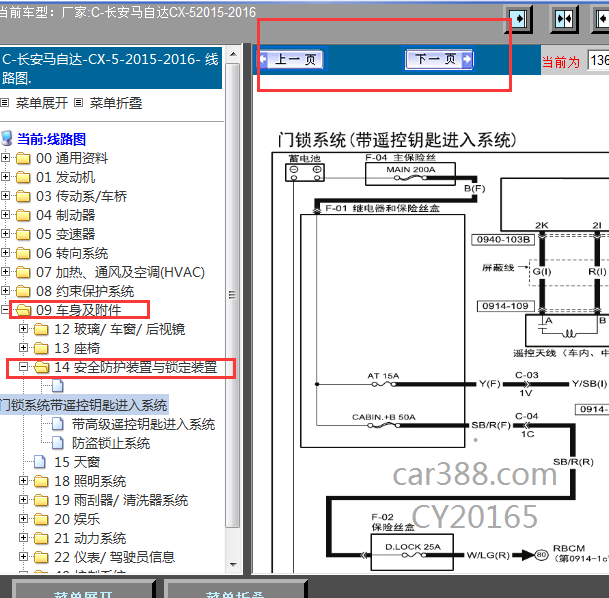609x598 pixels.
Task: Collapse the 09 车身及附件 folder
Action: point(5,309)
